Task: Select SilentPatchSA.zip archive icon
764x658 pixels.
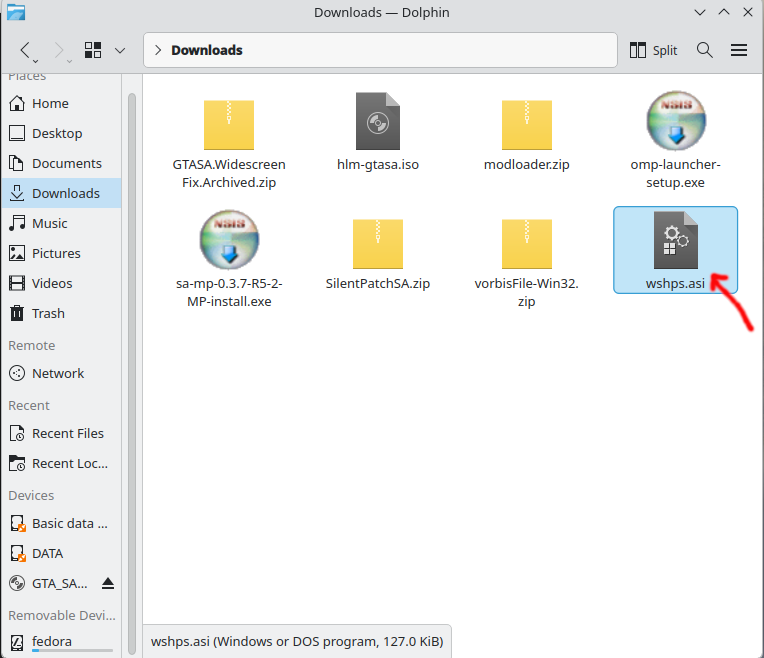Action: [378, 244]
